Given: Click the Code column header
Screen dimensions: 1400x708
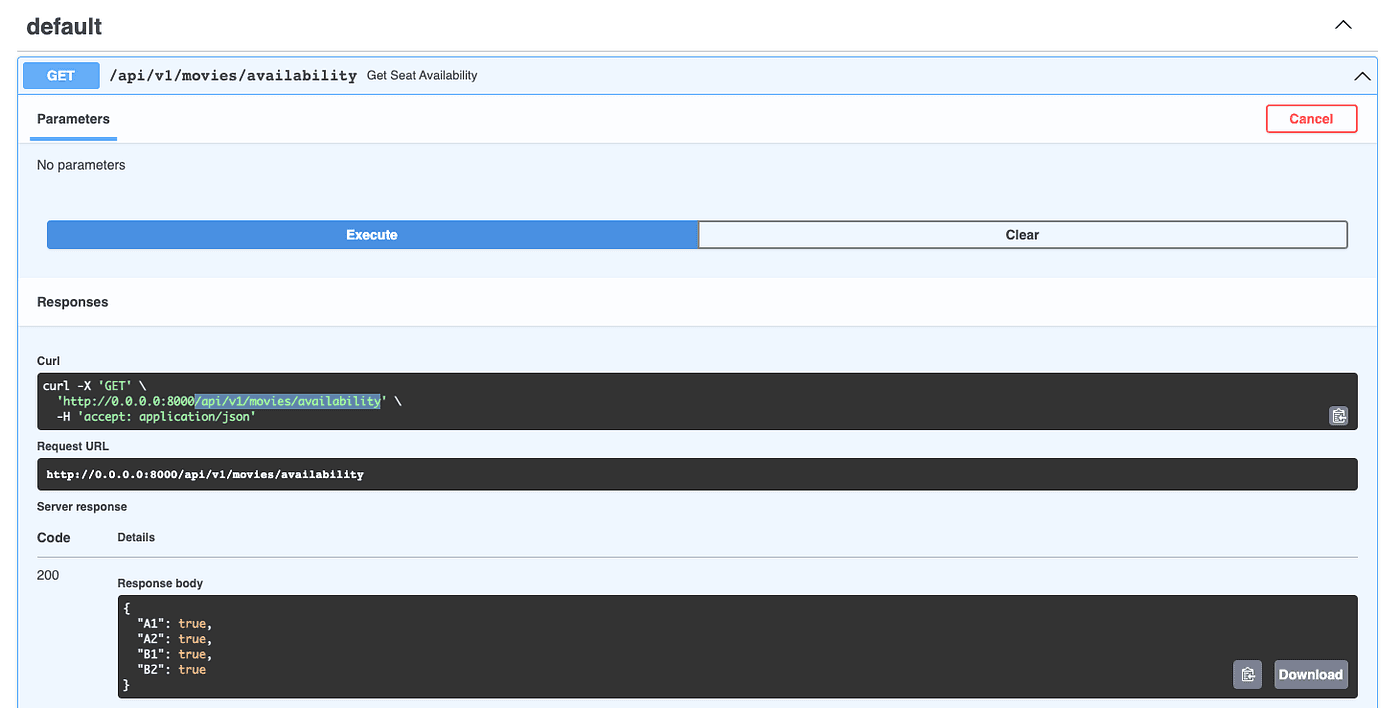Looking at the screenshot, I should tap(54, 537).
